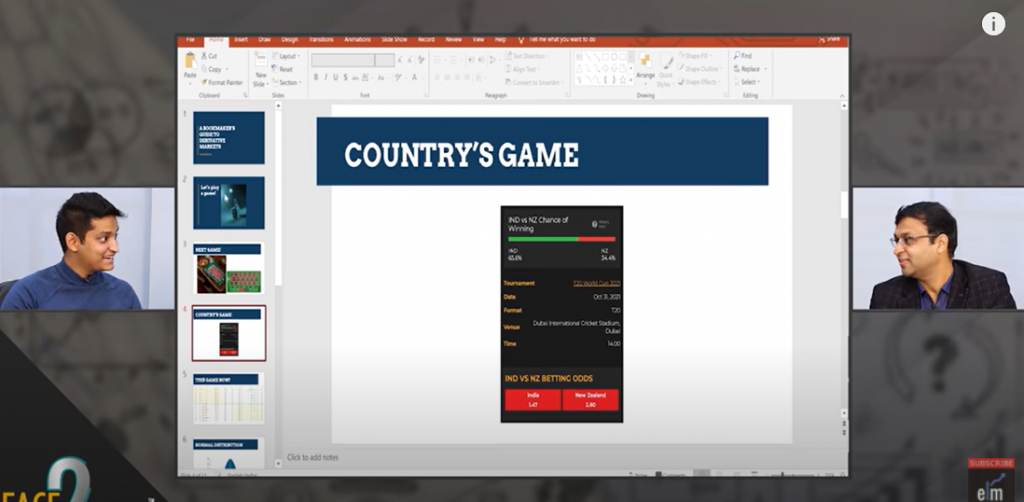Select slide 6 thumbnail Normal Distribution

coord(229,453)
